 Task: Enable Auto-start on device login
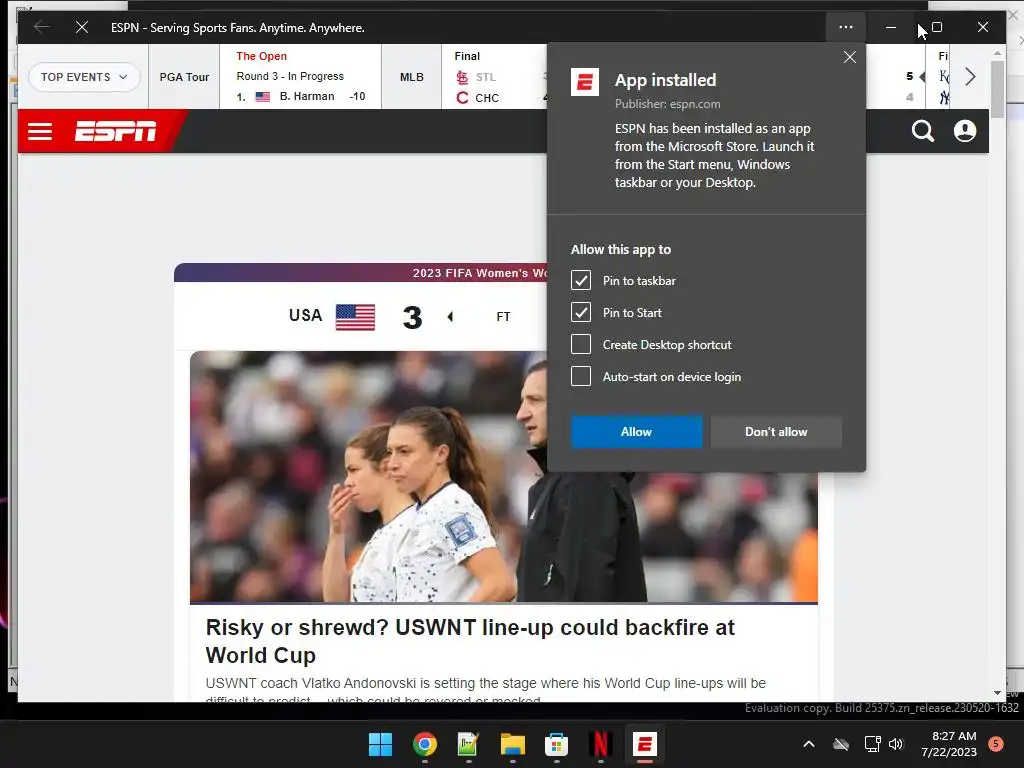(581, 377)
